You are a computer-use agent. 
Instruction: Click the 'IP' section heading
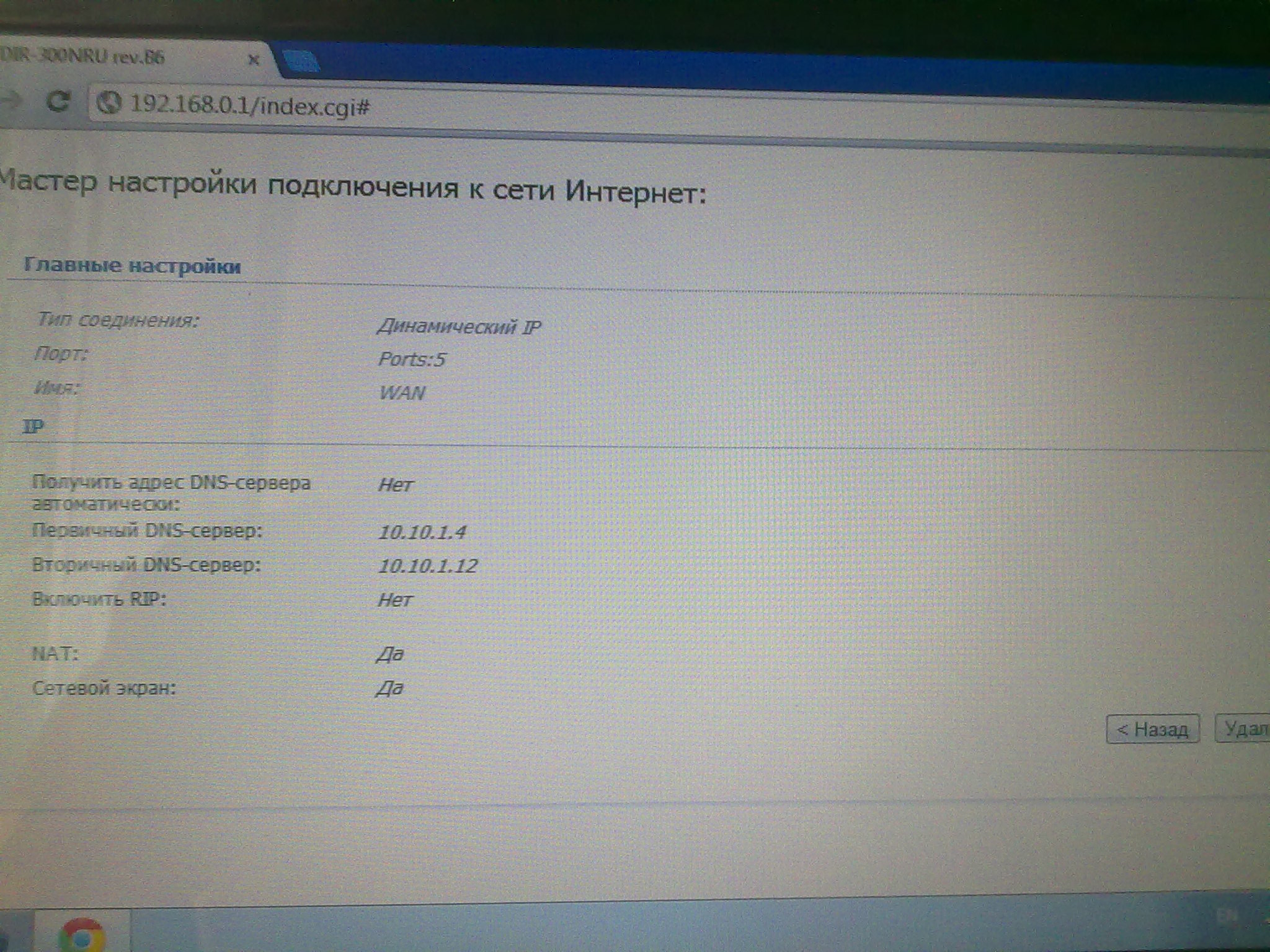click(x=33, y=426)
